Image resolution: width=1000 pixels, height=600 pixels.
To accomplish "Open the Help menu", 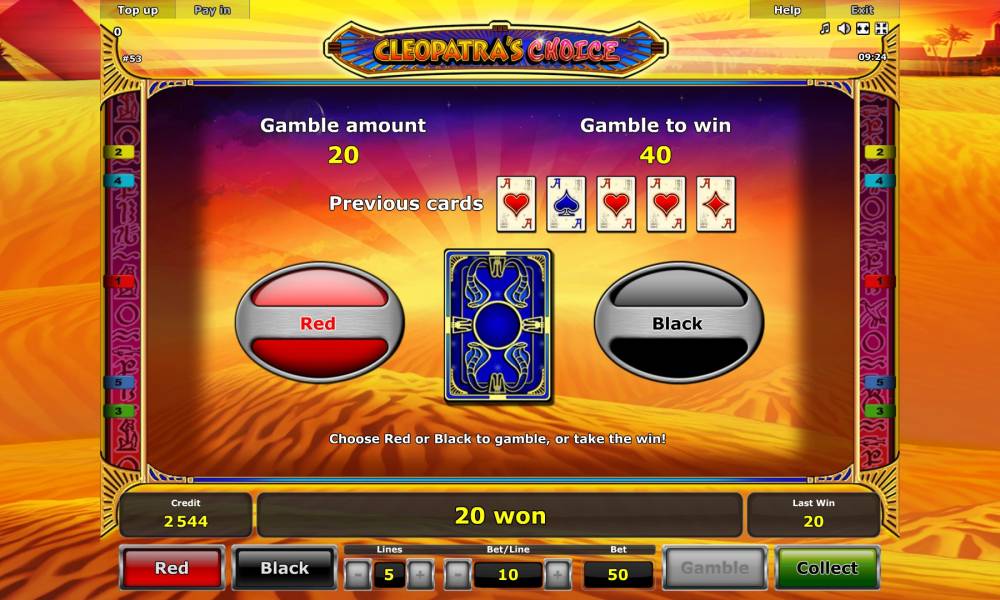I will (x=787, y=10).
